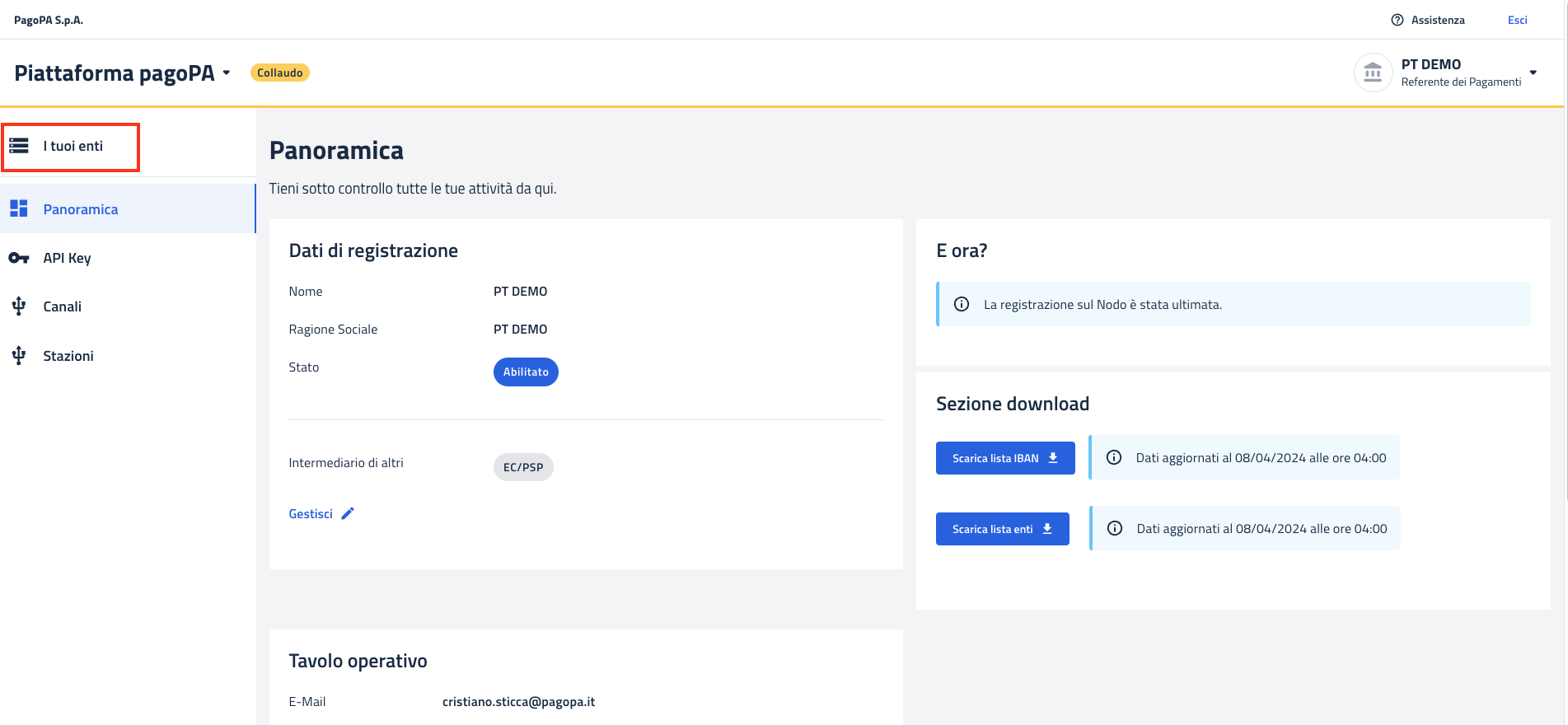
Task: Go to the Stazioni section
Action: [x=68, y=356]
